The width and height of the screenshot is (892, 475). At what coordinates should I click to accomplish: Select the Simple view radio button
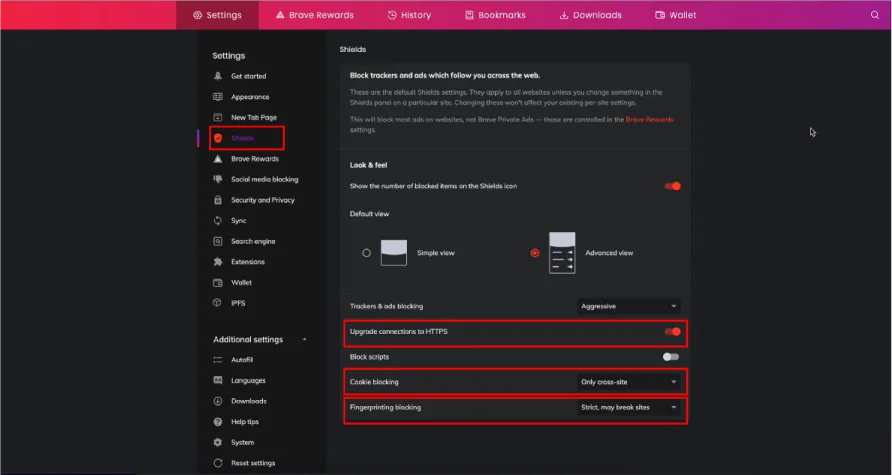pos(366,253)
